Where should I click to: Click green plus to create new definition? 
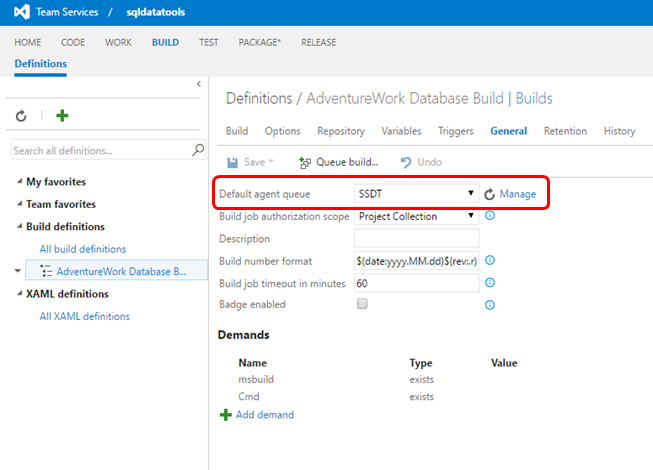[x=62, y=115]
